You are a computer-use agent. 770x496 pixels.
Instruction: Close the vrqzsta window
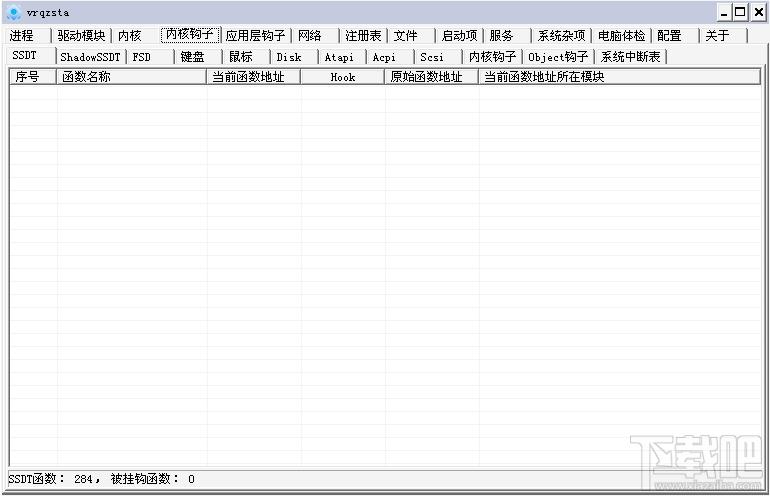tap(758, 12)
